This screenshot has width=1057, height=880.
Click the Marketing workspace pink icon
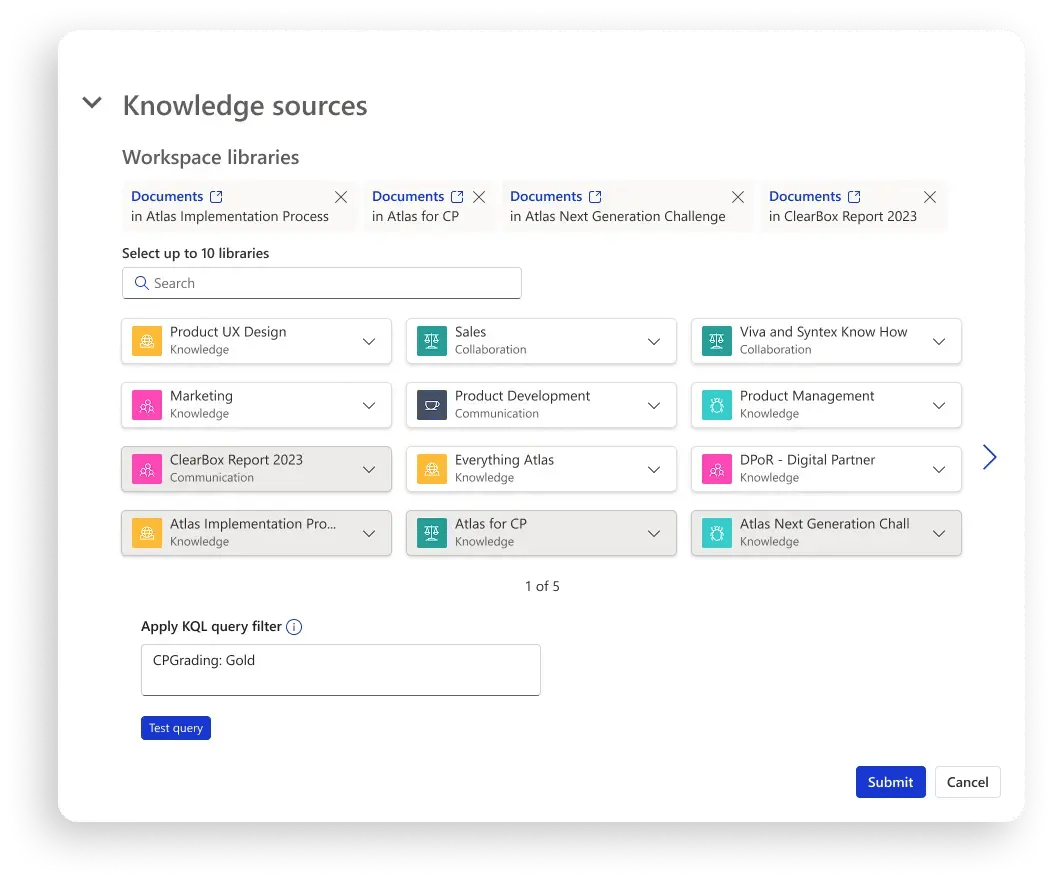pos(147,405)
